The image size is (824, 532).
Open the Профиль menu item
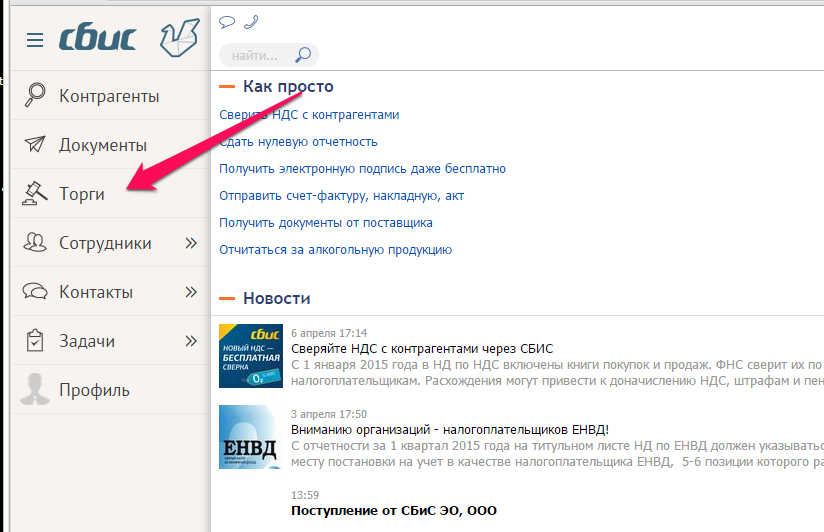coord(94,390)
